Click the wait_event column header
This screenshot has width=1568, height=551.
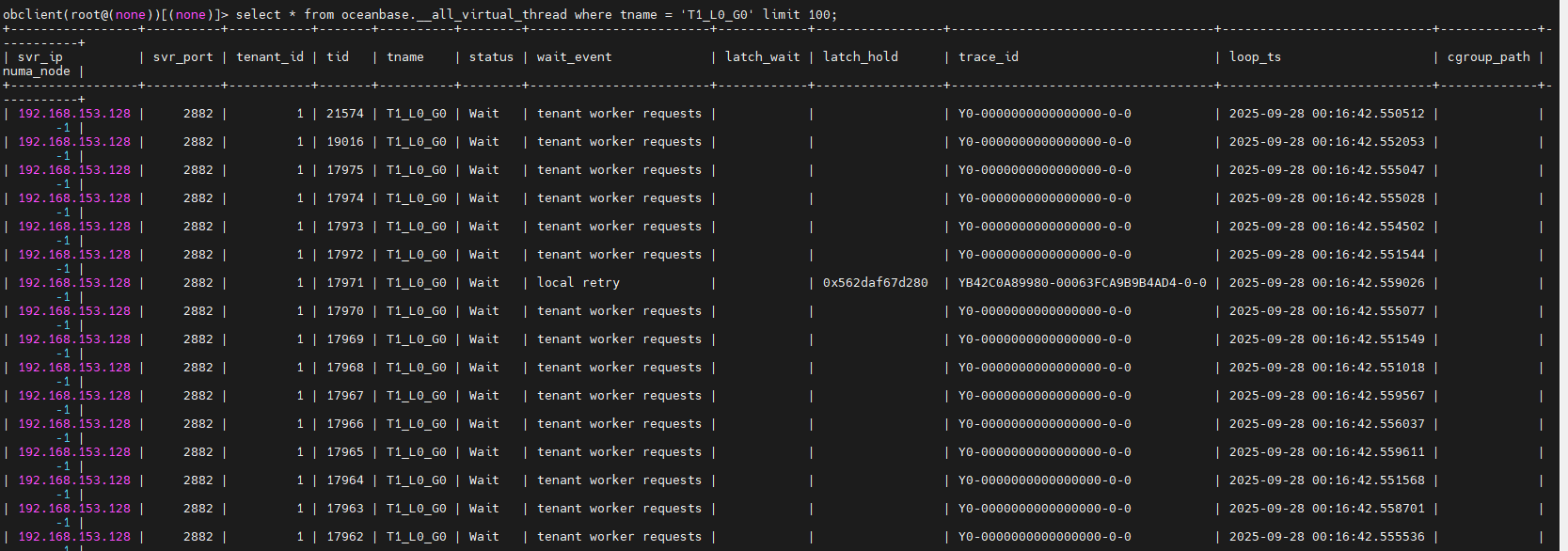pos(574,57)
